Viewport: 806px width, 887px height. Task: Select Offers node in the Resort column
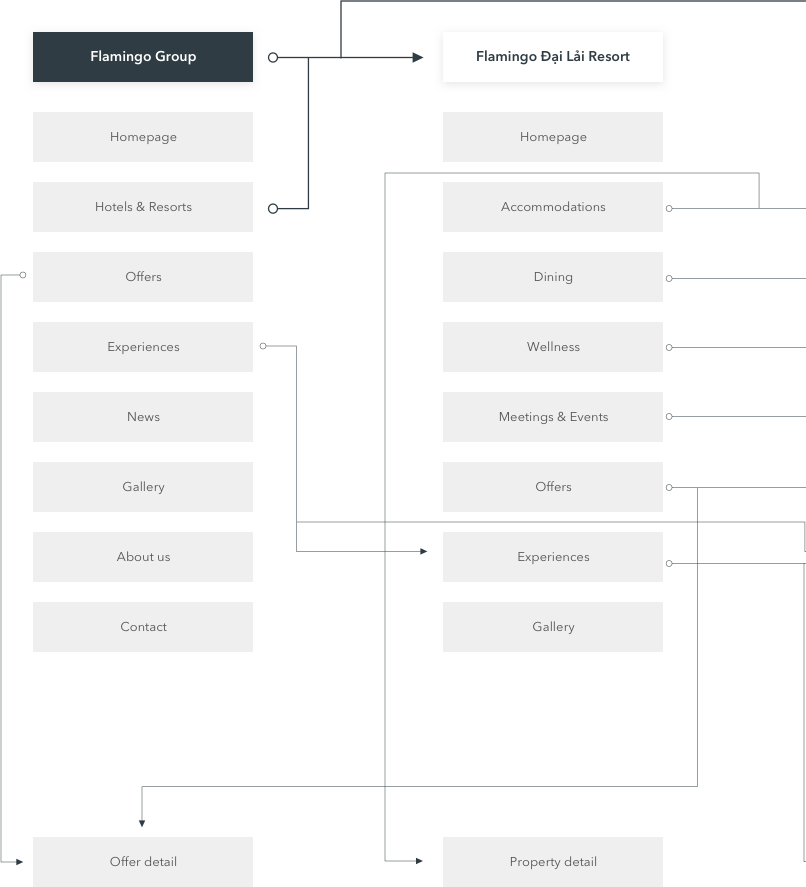[x=553, y=487]
